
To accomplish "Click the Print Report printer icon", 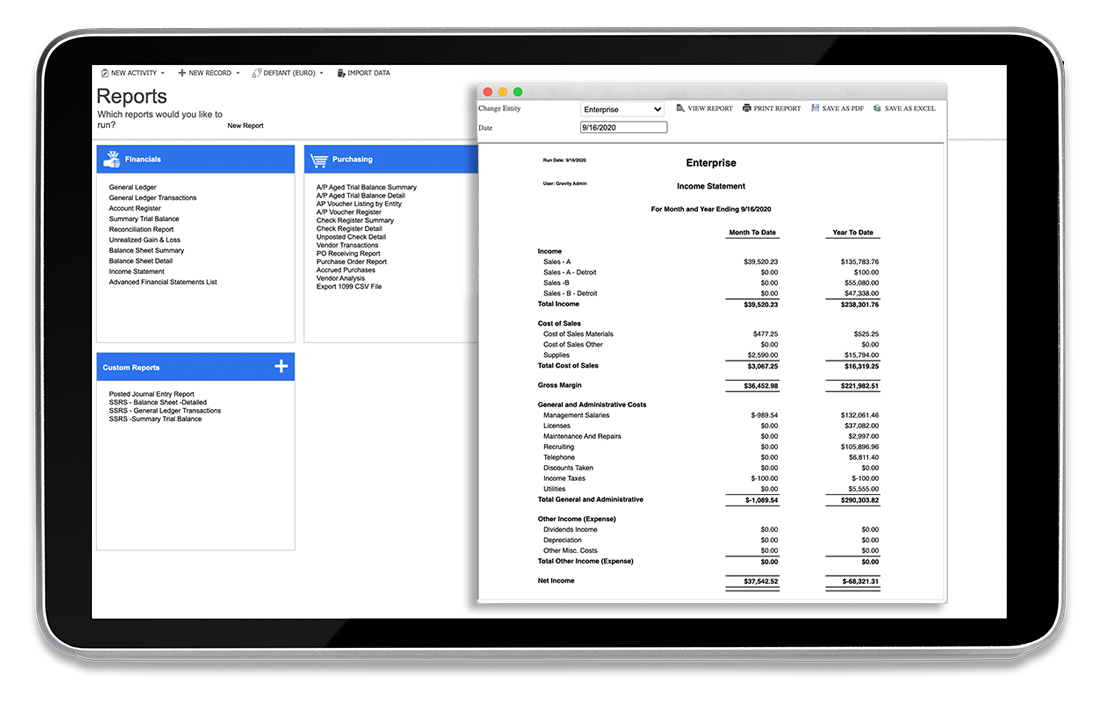I will 746,108.
